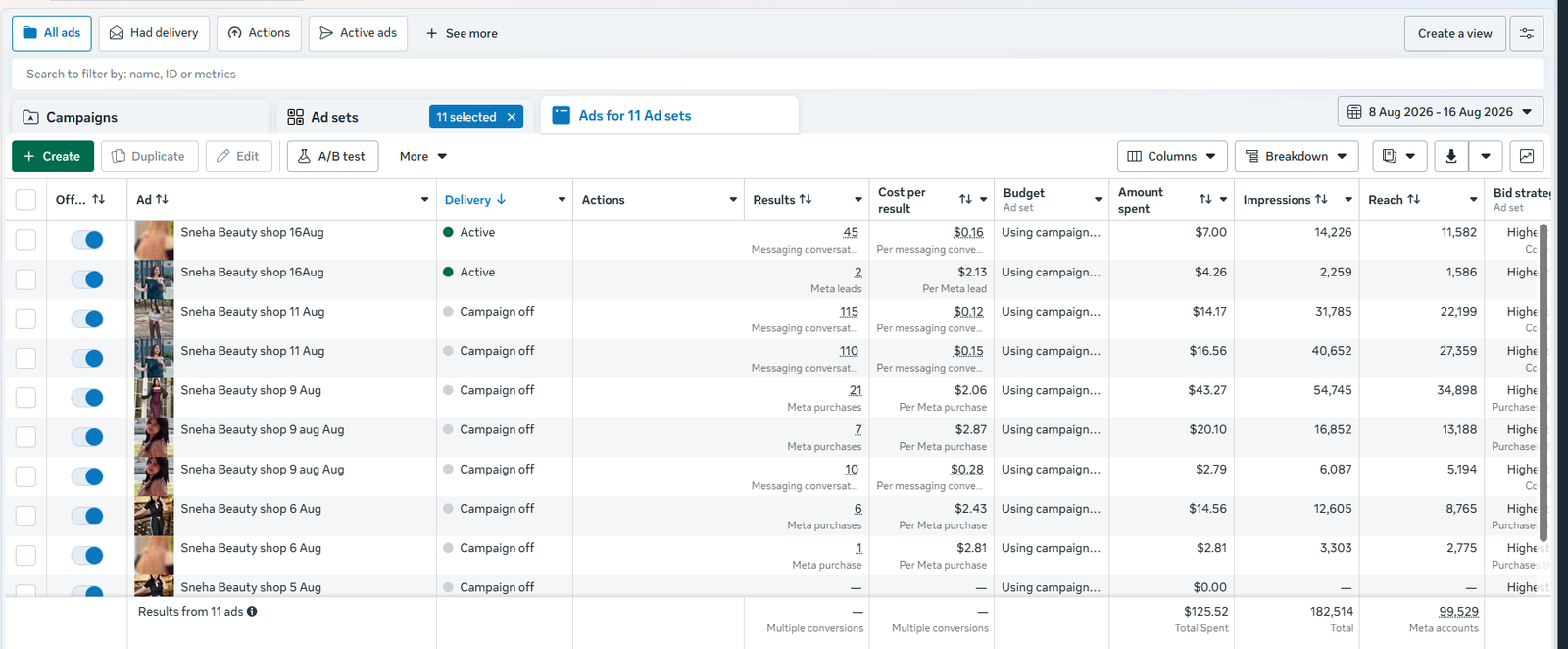Image resolution: width=1568 pixels, height=649 pixels.
Task: Open the export options arrow beside download
Action: tap(1486, 156)
